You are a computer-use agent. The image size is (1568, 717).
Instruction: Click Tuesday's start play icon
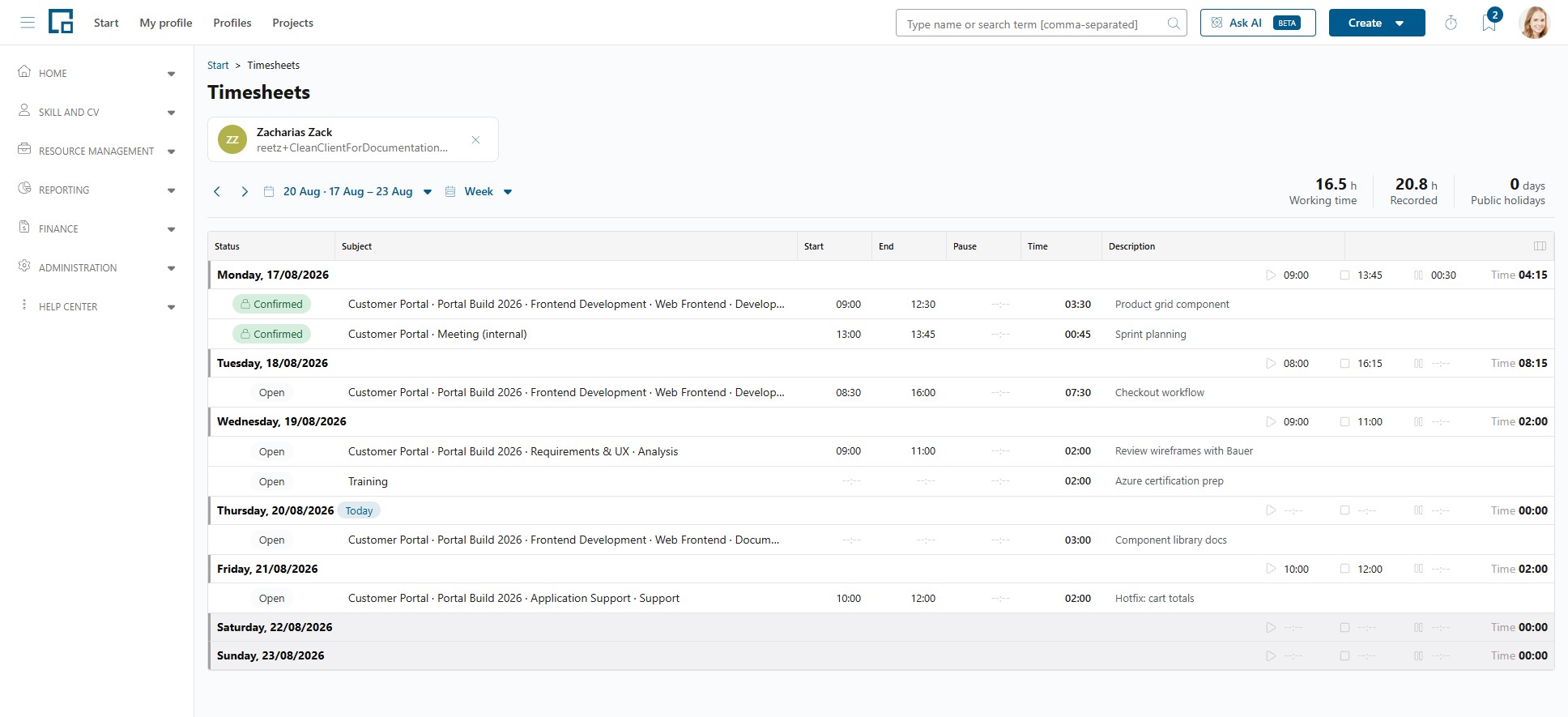coord(1271,364)
